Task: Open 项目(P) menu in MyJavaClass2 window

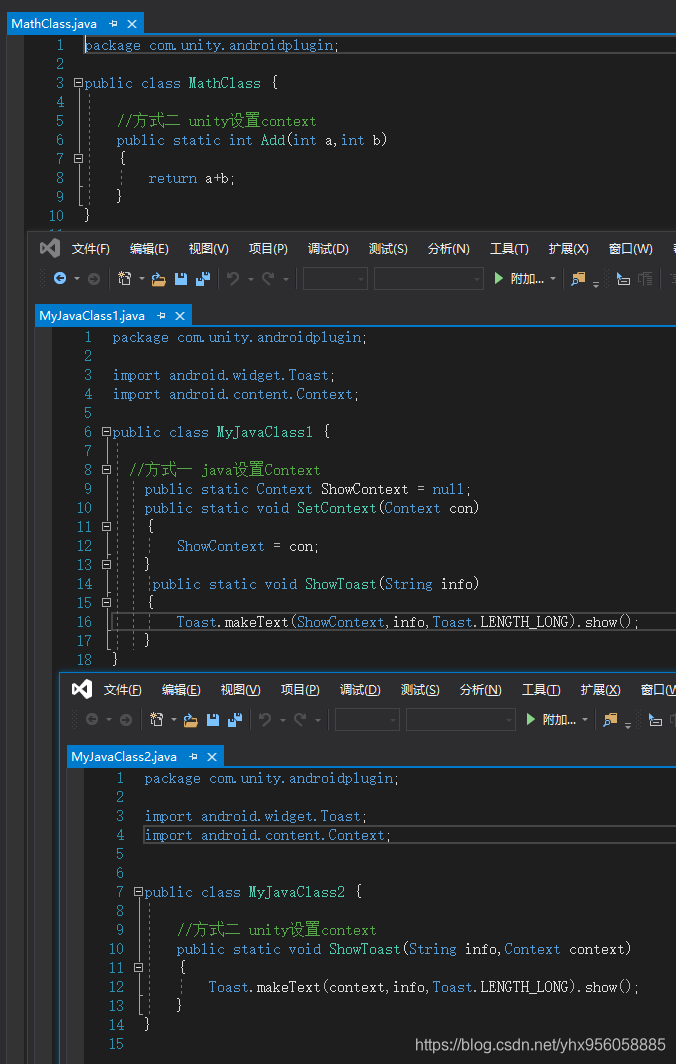Action: pyautogui.click(x=300, y=690)
